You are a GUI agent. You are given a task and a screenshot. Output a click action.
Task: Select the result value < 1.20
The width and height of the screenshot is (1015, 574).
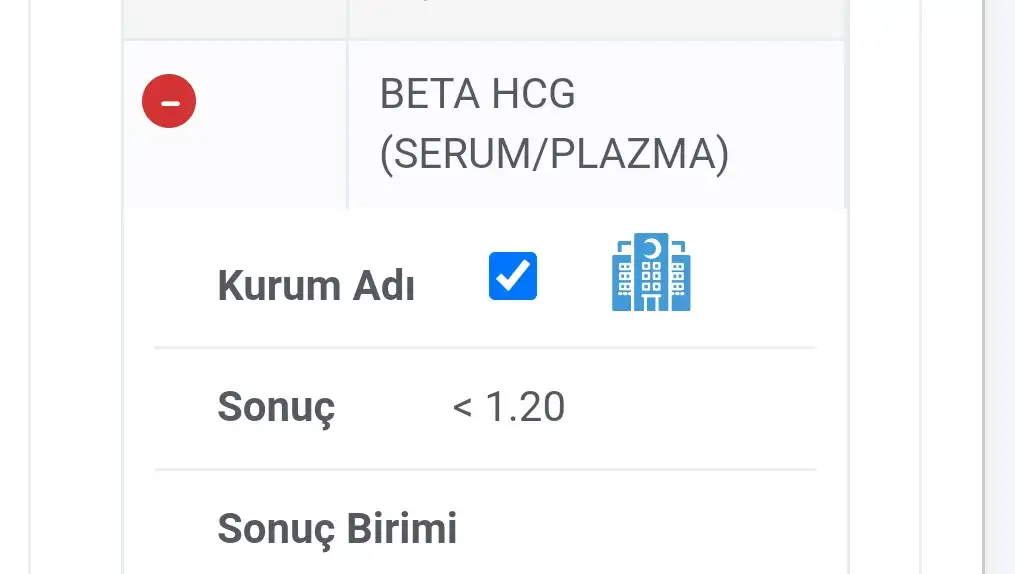[509, 407]
